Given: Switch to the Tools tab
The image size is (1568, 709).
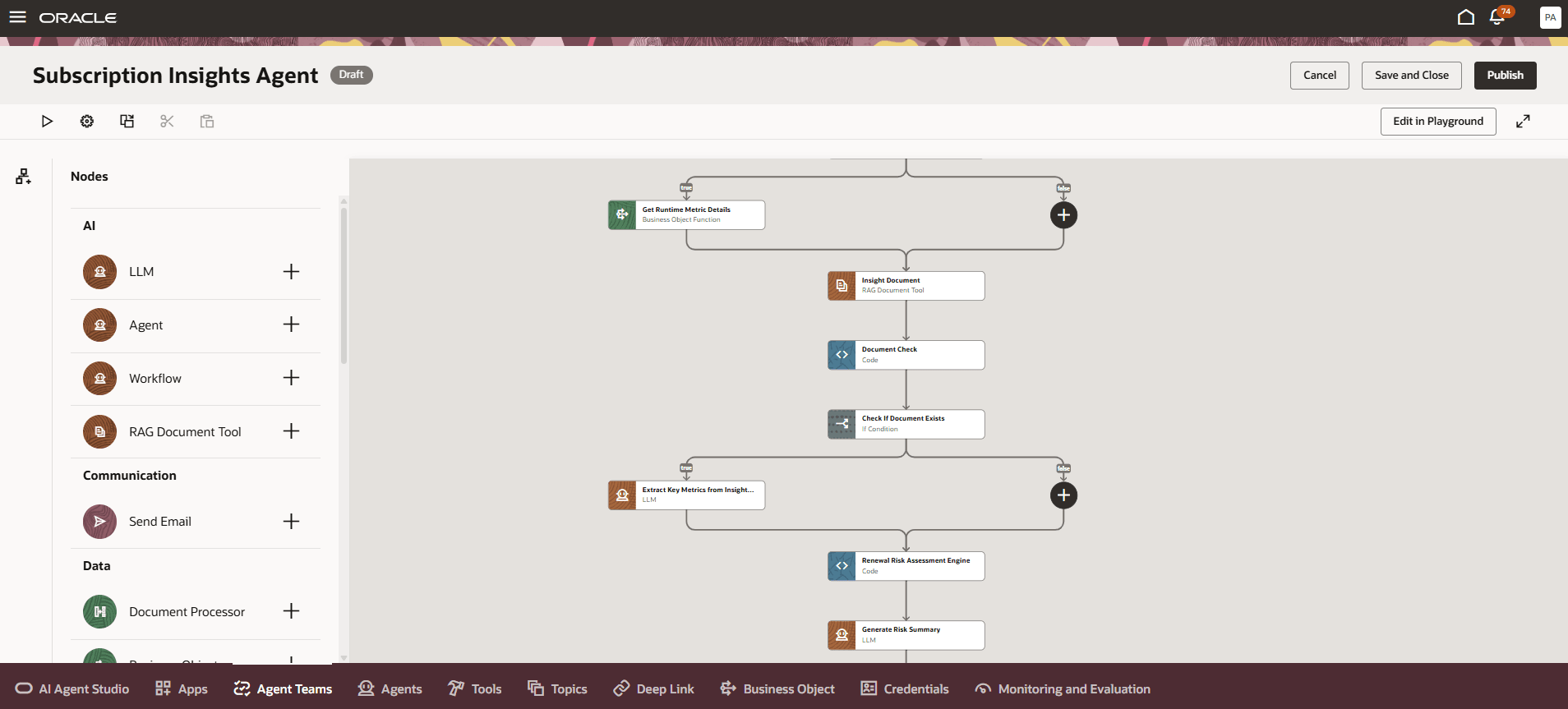Looking at the screenshot, I should (475, 689).
